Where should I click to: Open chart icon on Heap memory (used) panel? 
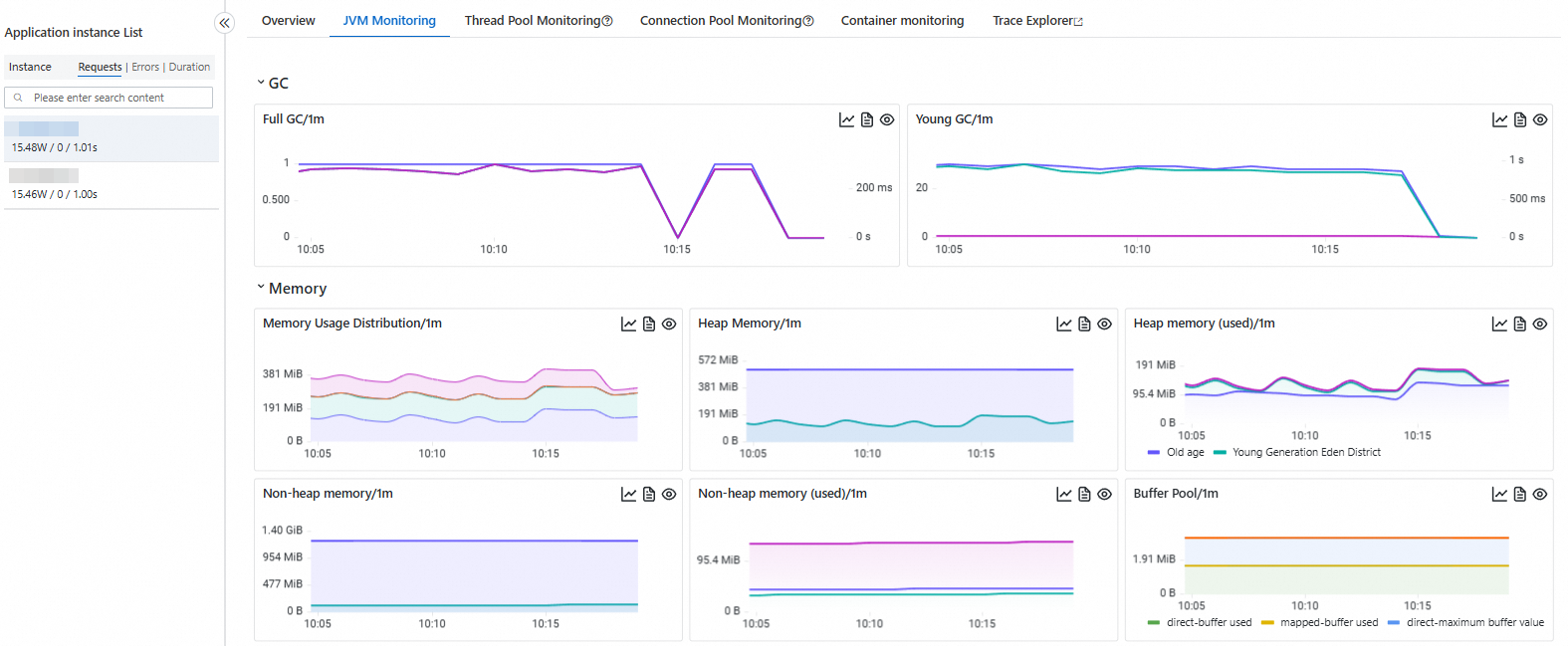pos(1499,324)
